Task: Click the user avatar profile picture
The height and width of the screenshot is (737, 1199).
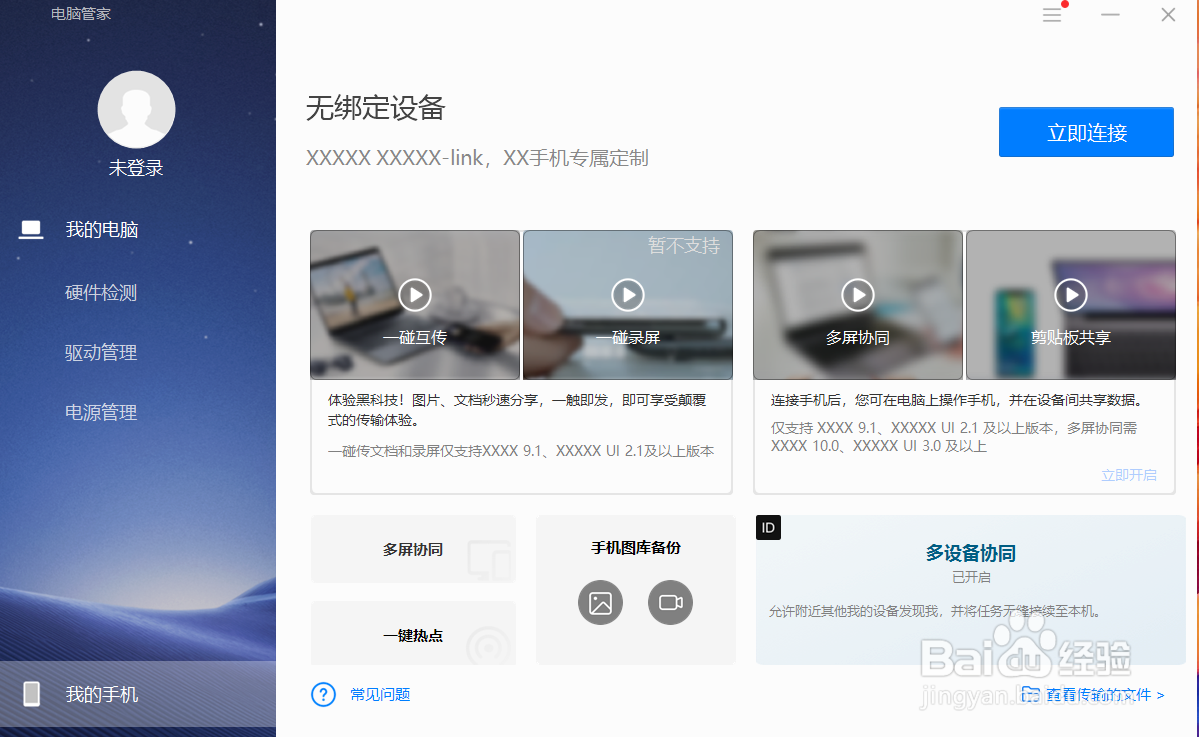Action: (x=136, y=109)
